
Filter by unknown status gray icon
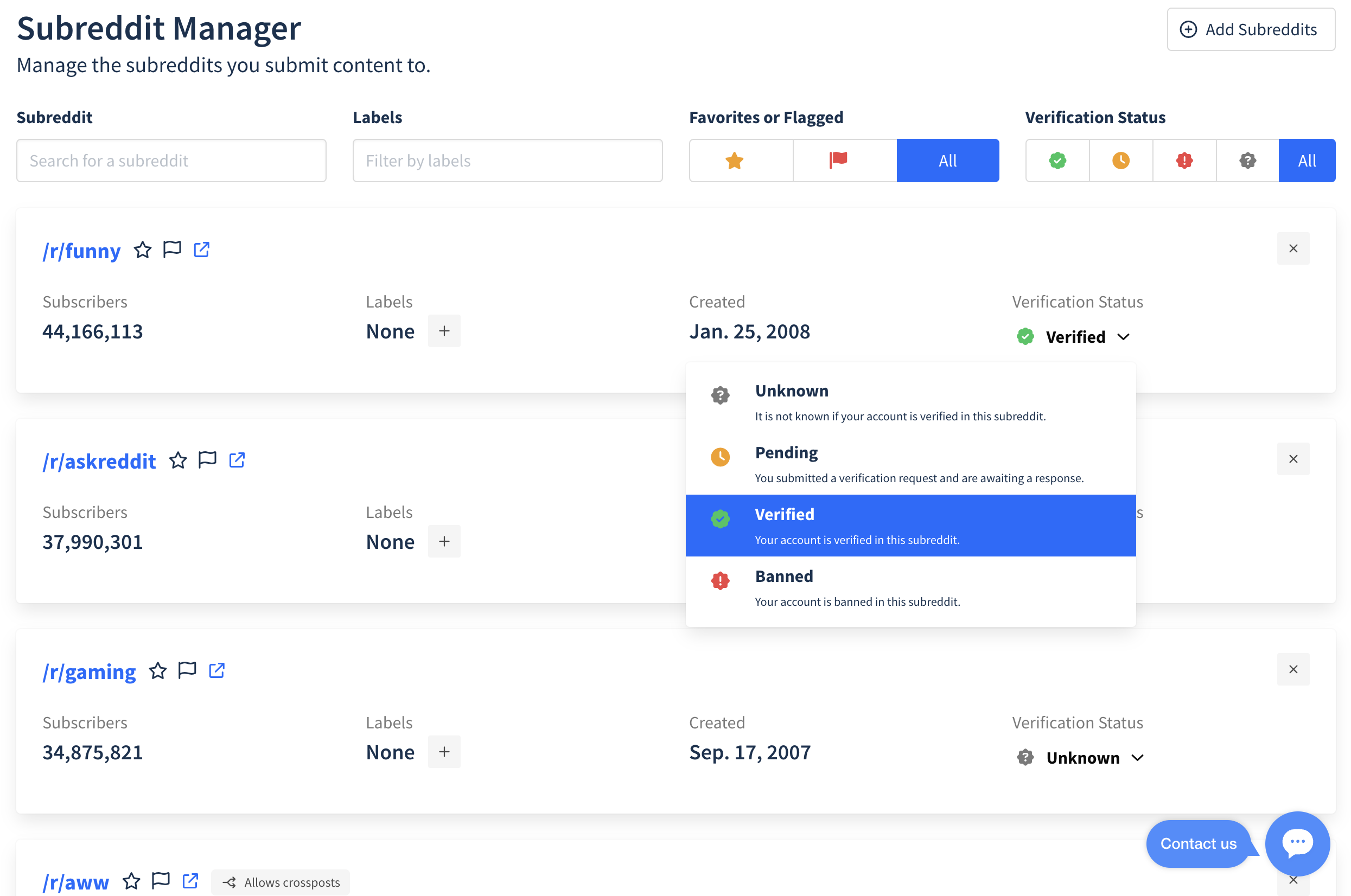pyautogui.click(x=1247, y=161)
